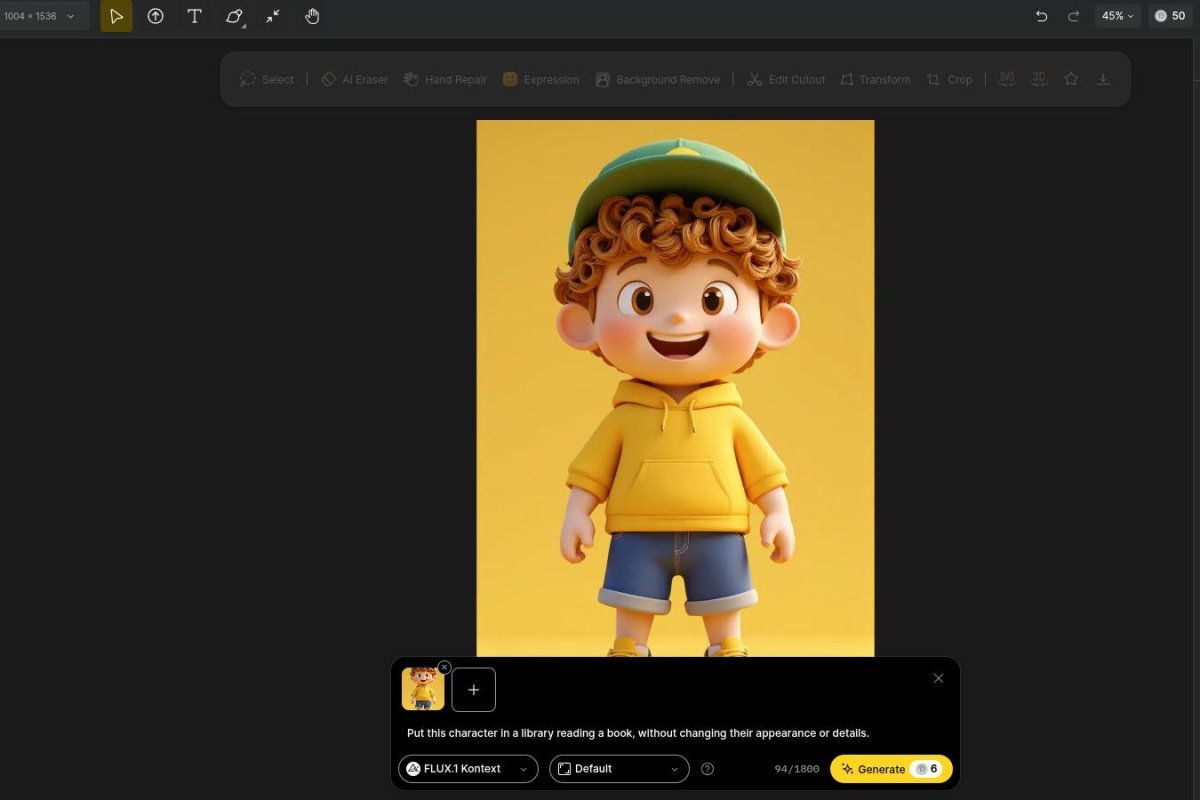Activate the Hand pan tool
This screenshot has height=800, width=1200.
(312, 16)
